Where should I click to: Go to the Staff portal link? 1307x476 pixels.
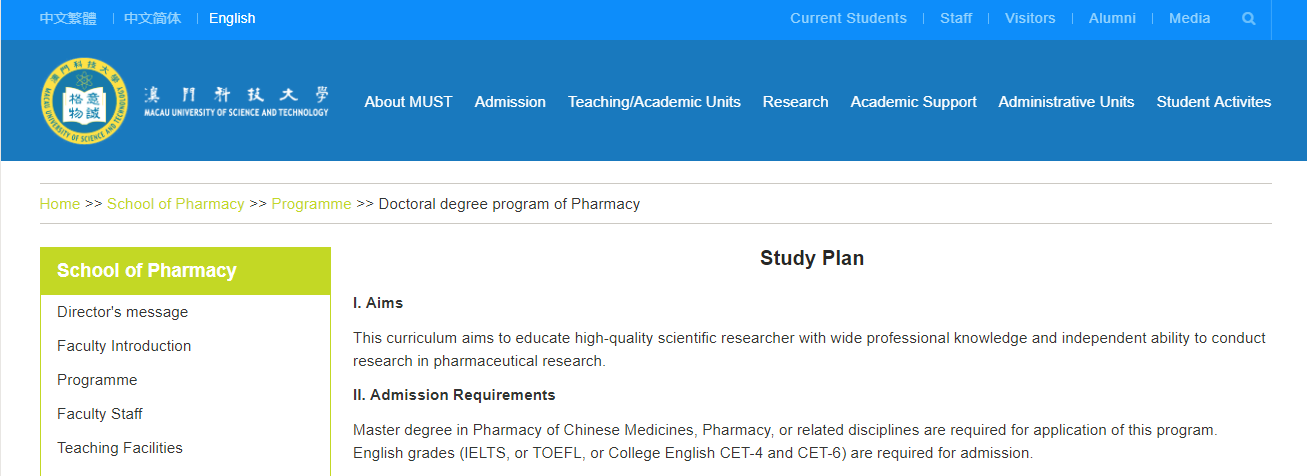956,18
